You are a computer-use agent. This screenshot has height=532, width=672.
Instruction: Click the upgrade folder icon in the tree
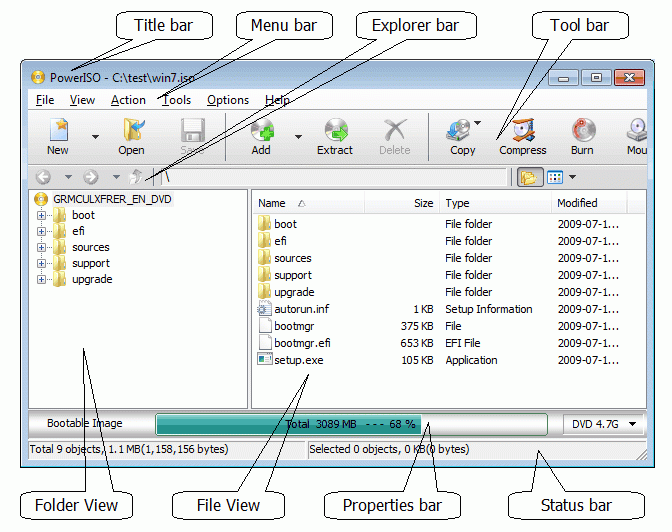click(x=59, y=279)
